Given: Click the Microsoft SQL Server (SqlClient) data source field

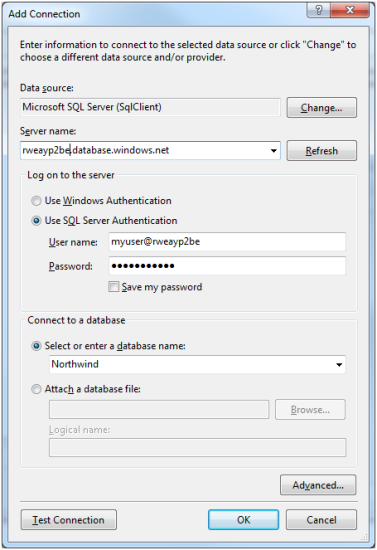Looking at the screenshot, I should coord(150,107).
